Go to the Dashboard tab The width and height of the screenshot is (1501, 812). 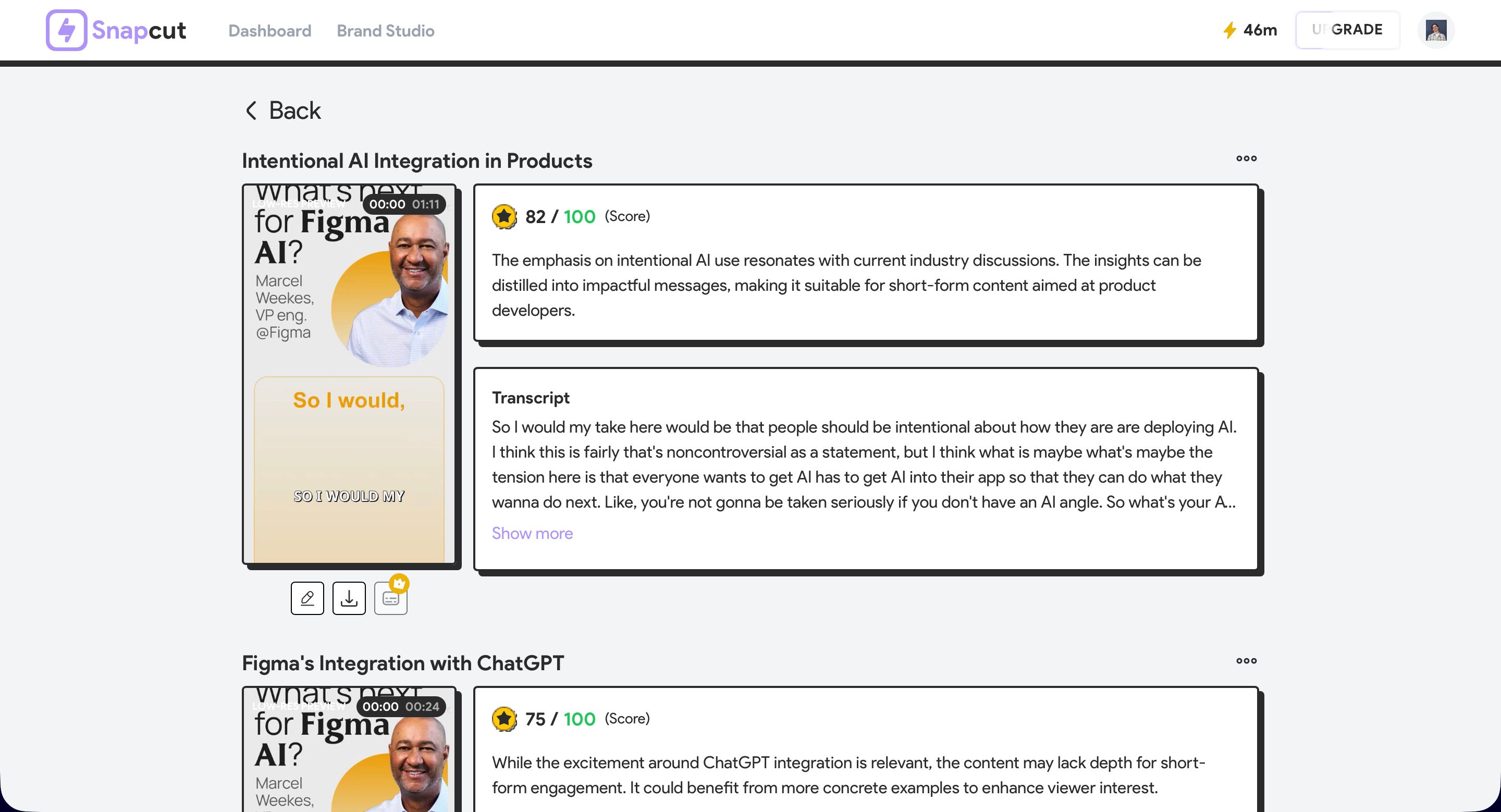[270, 31]
